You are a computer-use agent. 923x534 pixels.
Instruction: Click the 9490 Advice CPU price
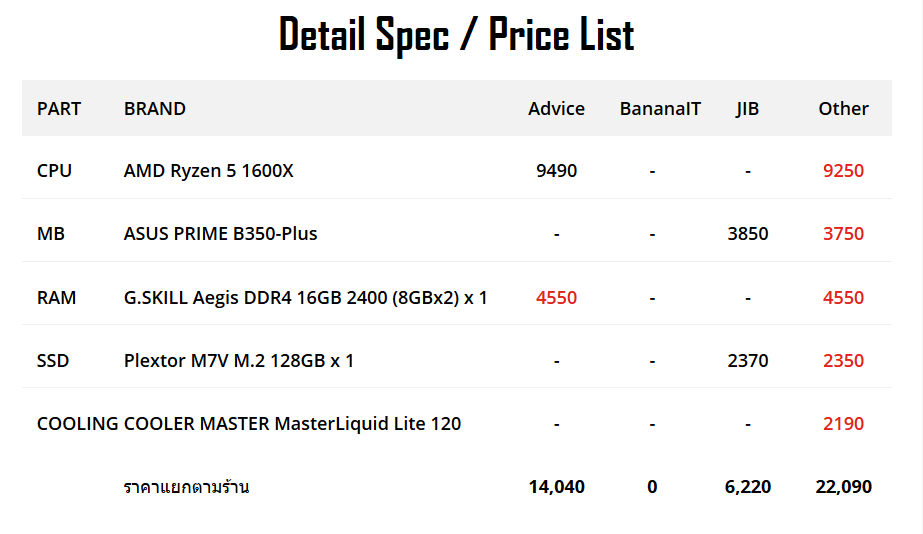click(x=556, y=170)
